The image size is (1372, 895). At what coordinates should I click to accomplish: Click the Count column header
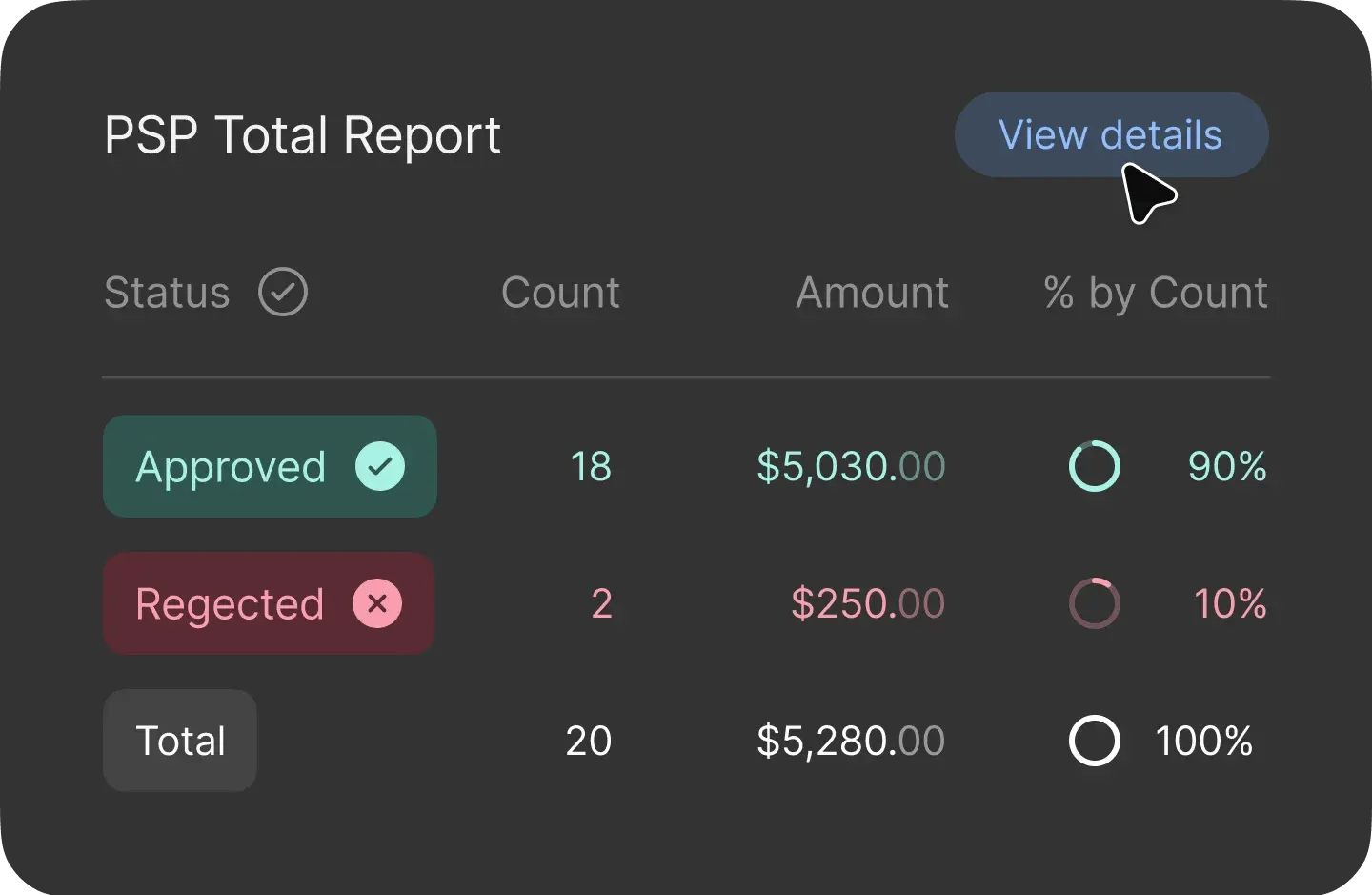pyautogui.click(x=560, y=293)
